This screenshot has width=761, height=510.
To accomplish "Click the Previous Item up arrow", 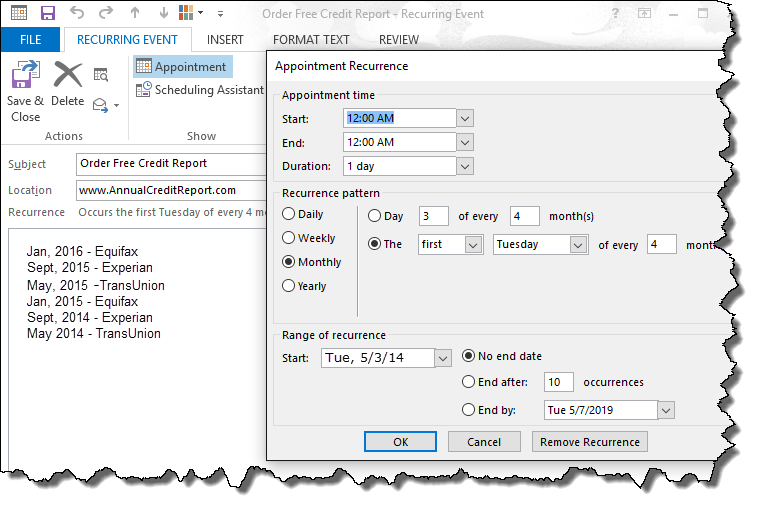I will (136, 14).
